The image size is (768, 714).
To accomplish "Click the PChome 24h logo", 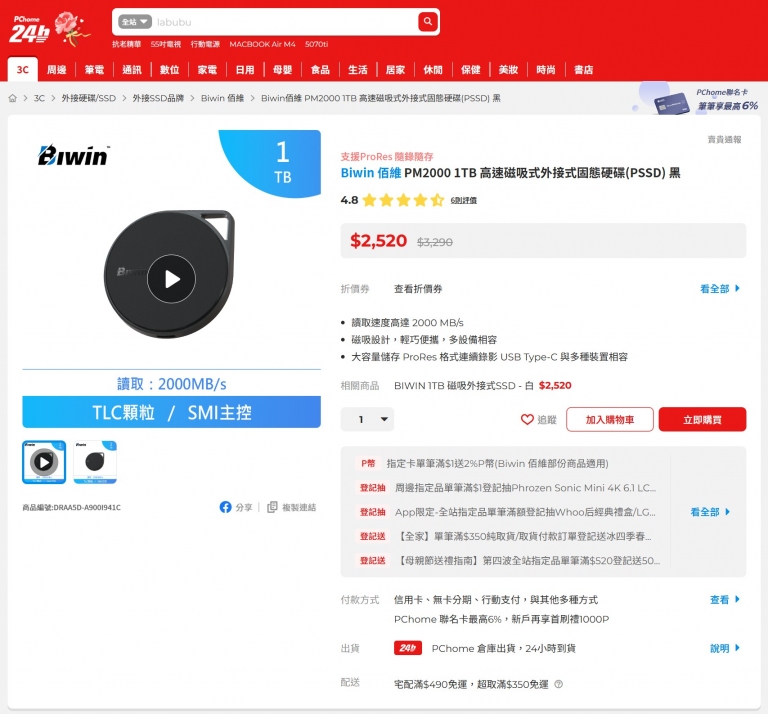I will click(29, 29).
